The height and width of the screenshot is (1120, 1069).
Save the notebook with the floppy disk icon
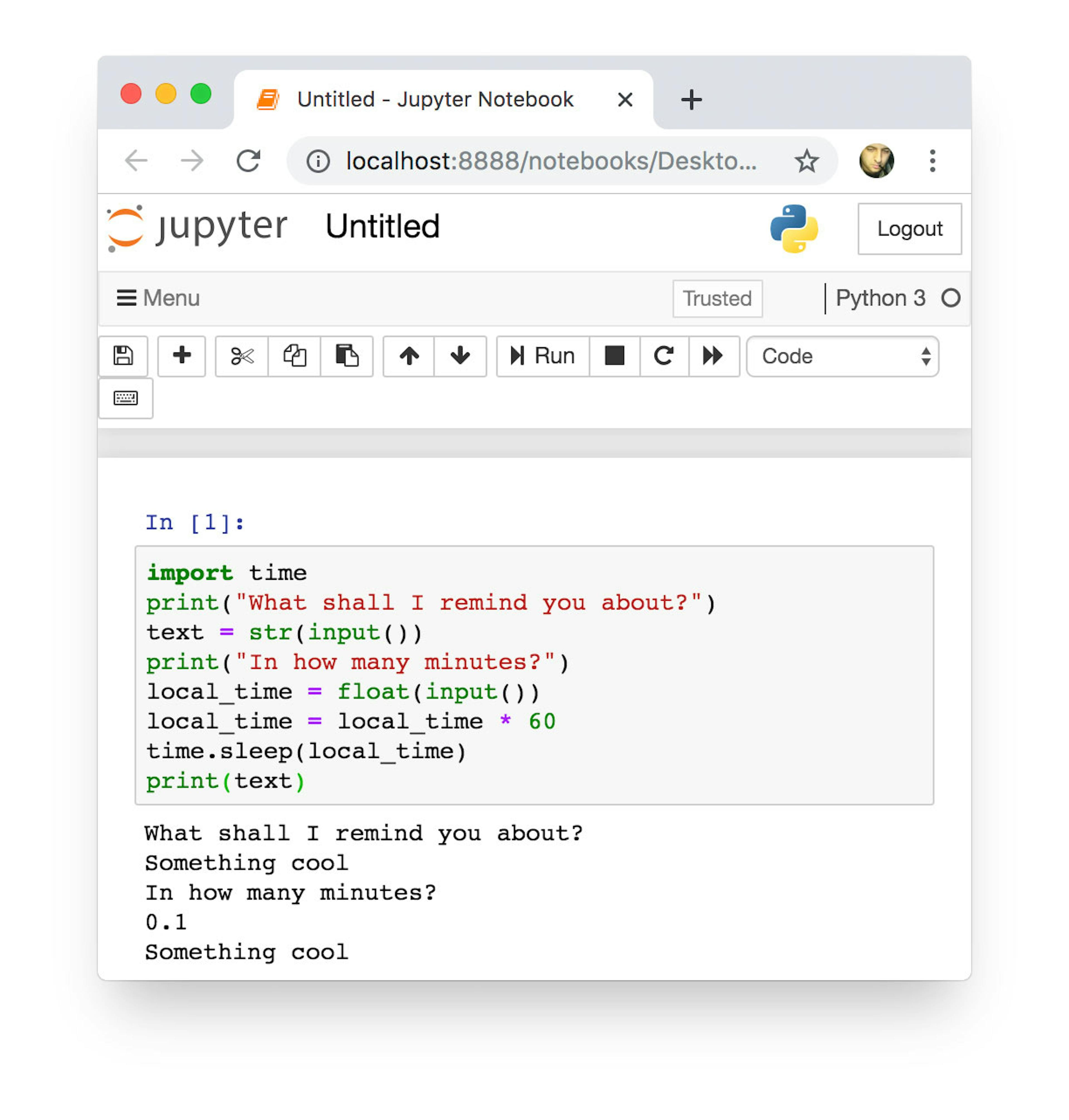123,356
